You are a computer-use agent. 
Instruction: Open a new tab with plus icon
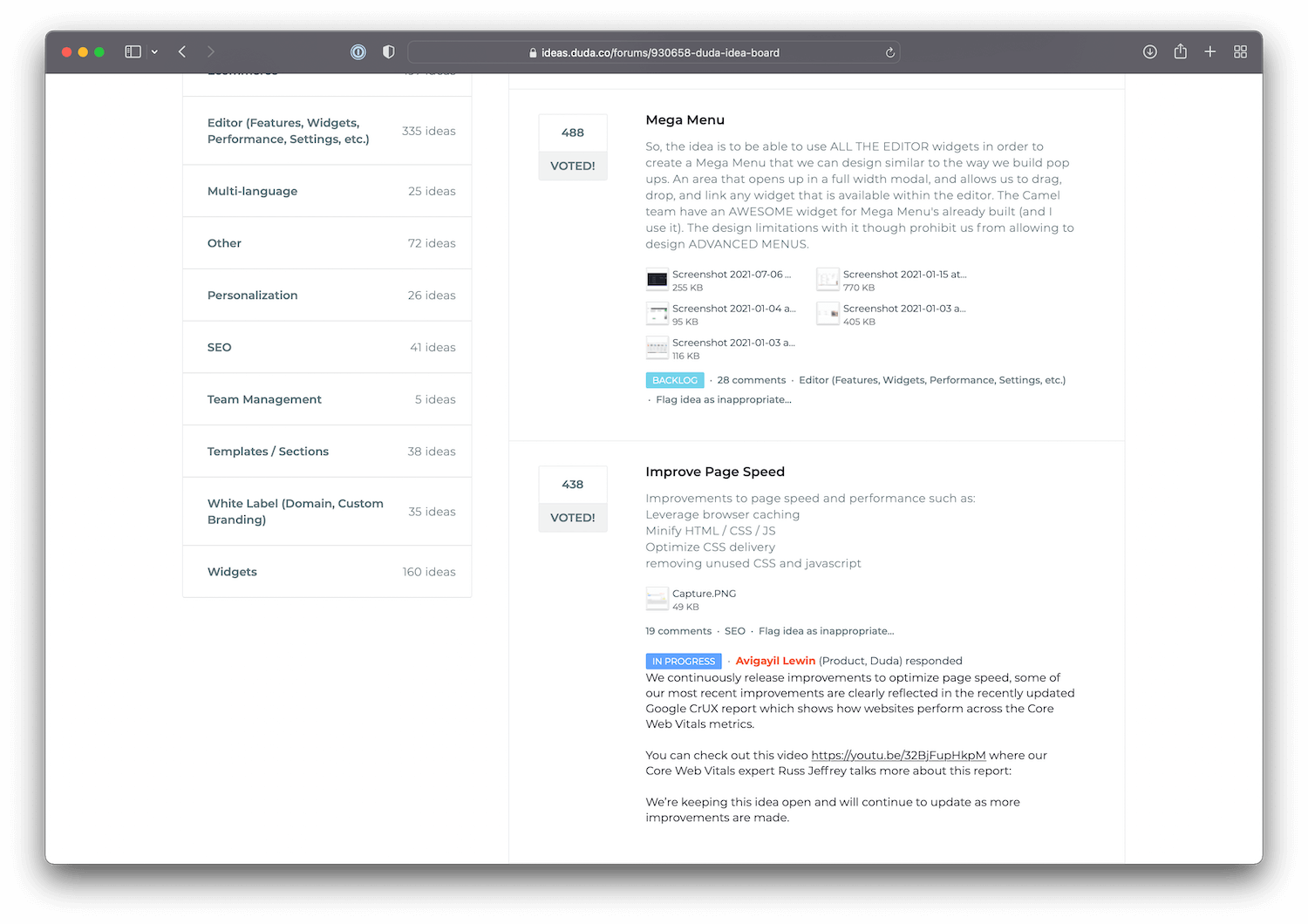point(1210,52)
